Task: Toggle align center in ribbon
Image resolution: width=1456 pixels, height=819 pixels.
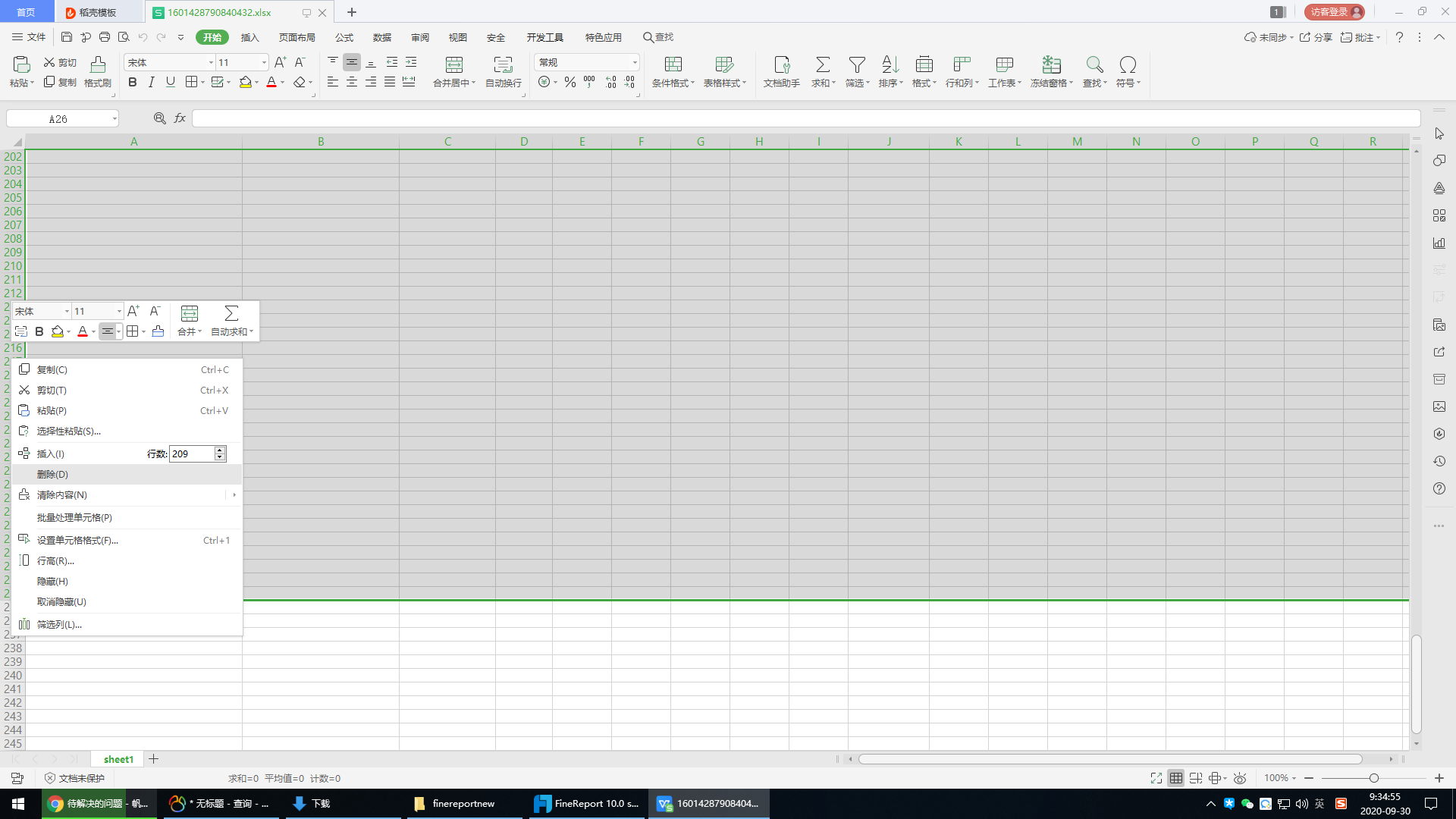Action: click(x=352, y=82)
